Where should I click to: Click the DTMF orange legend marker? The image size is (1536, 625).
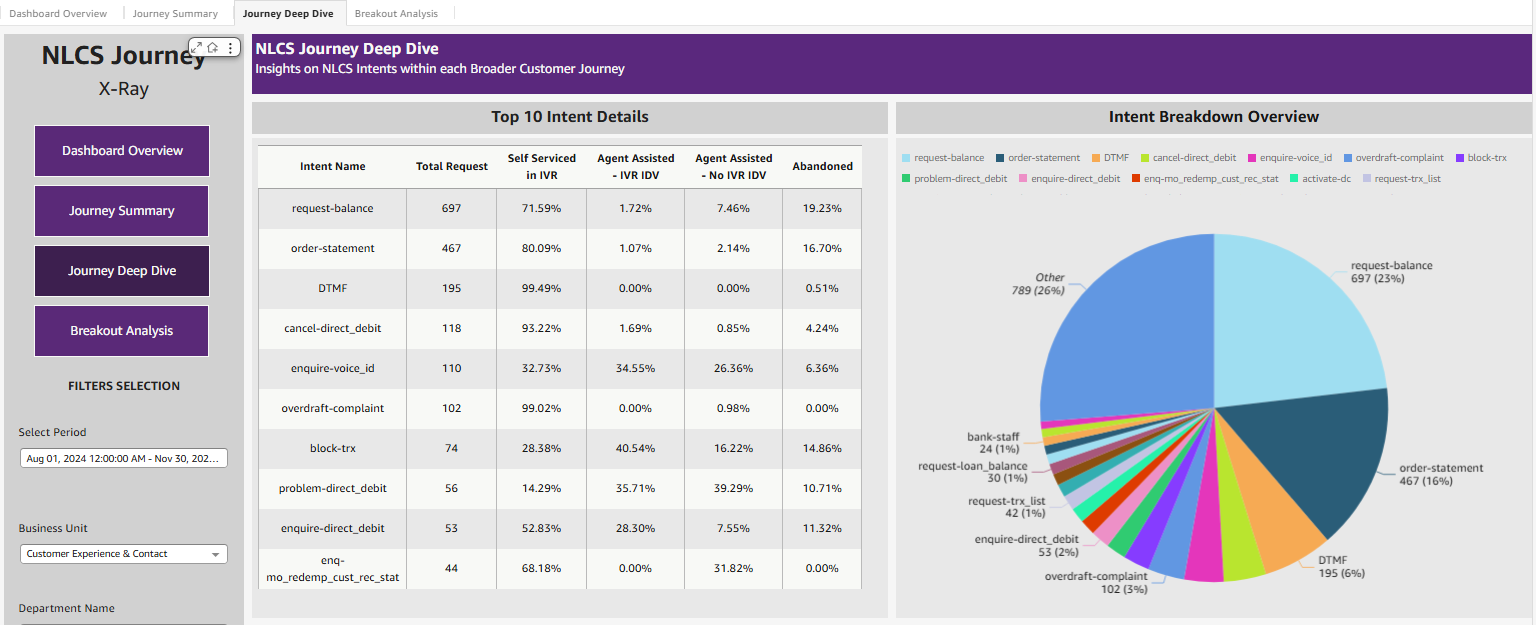(x=1096, y=158)
